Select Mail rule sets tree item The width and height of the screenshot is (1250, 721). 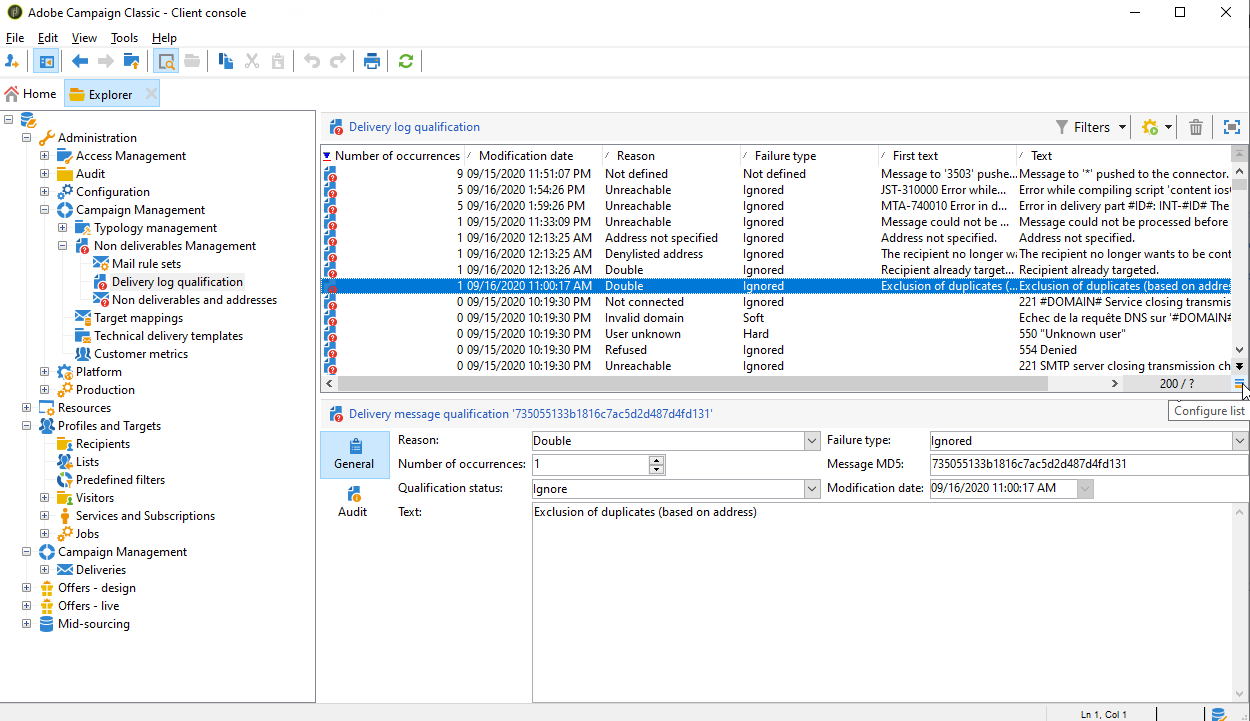pos(146,264)
